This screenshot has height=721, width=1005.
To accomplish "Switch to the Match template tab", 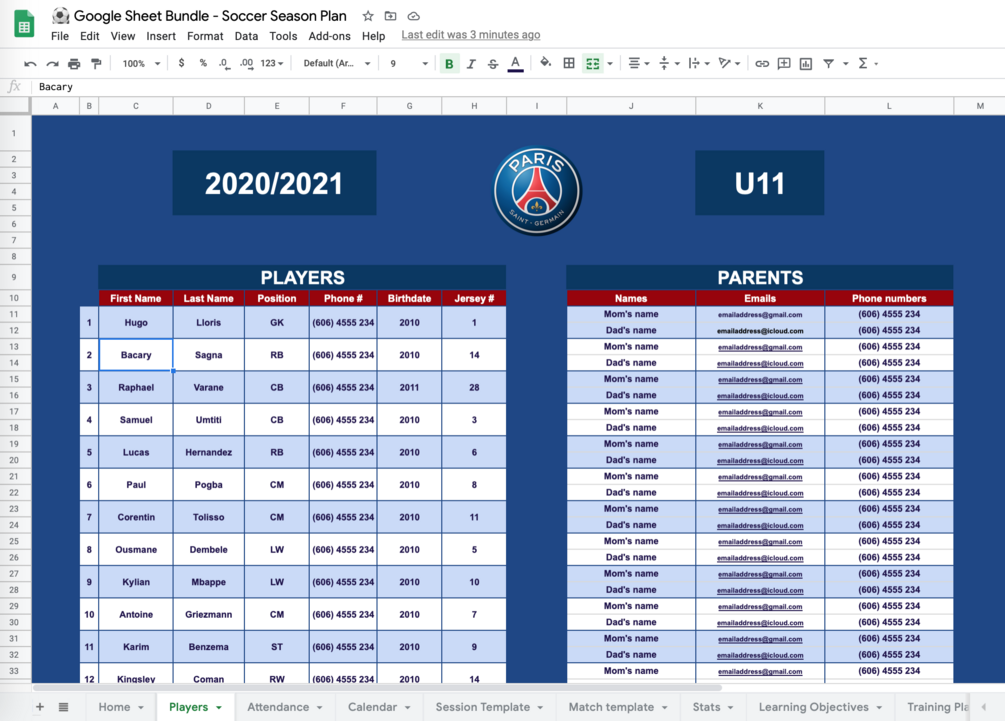I will (x=618, y=707).
